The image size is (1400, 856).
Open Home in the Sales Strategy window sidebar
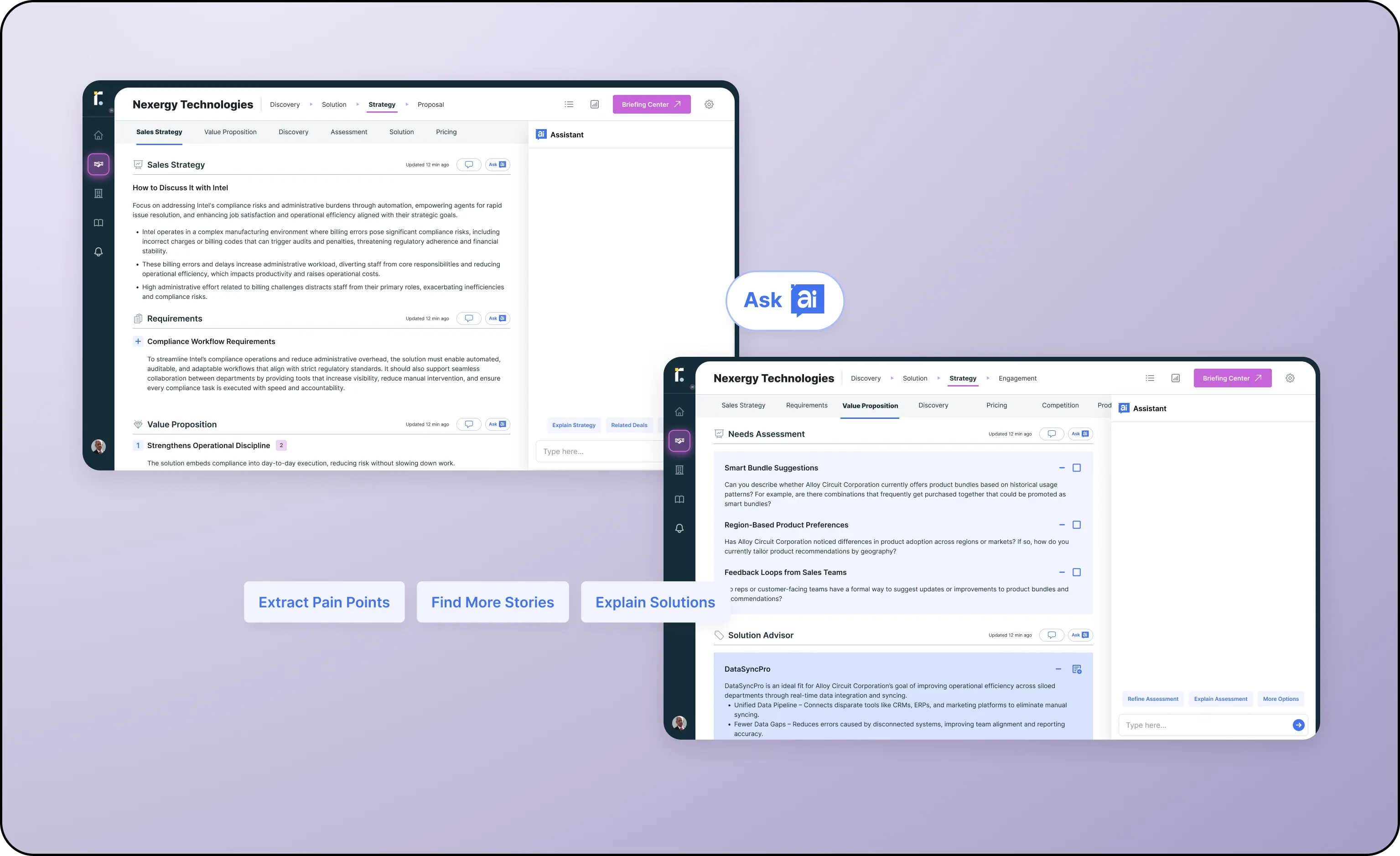click(99, 135)
